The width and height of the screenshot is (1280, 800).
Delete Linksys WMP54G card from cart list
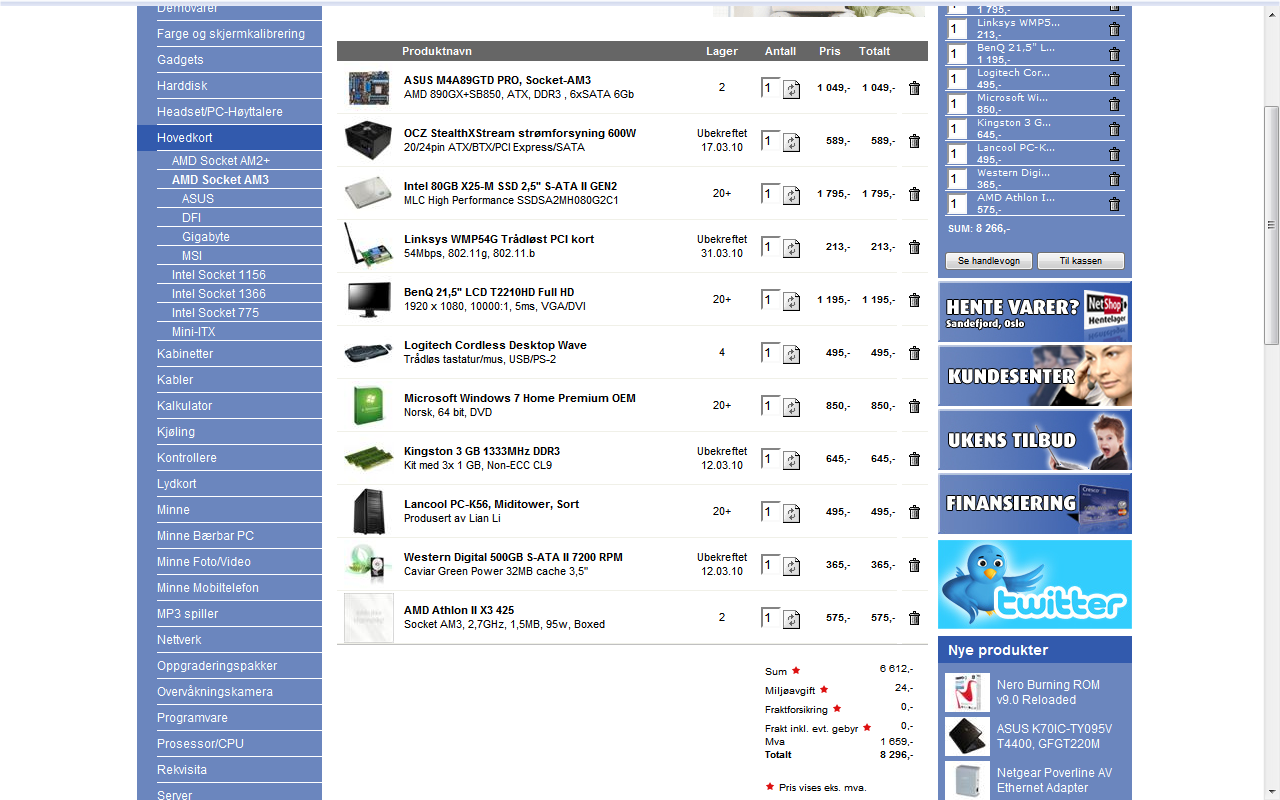[914, 247]
